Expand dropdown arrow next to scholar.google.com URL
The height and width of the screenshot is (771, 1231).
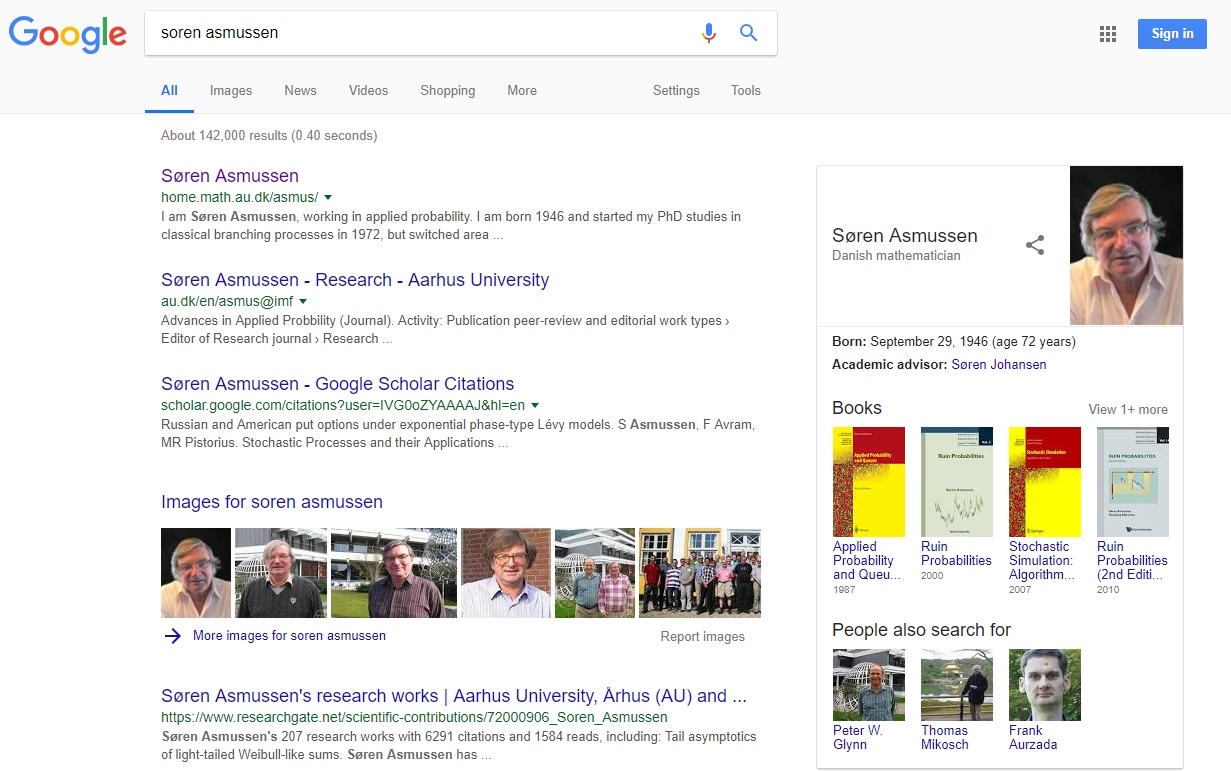[x=535, y=405]
